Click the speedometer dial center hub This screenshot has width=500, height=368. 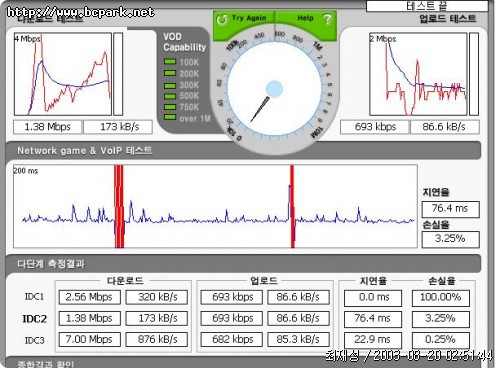click(x=274, y=89)
